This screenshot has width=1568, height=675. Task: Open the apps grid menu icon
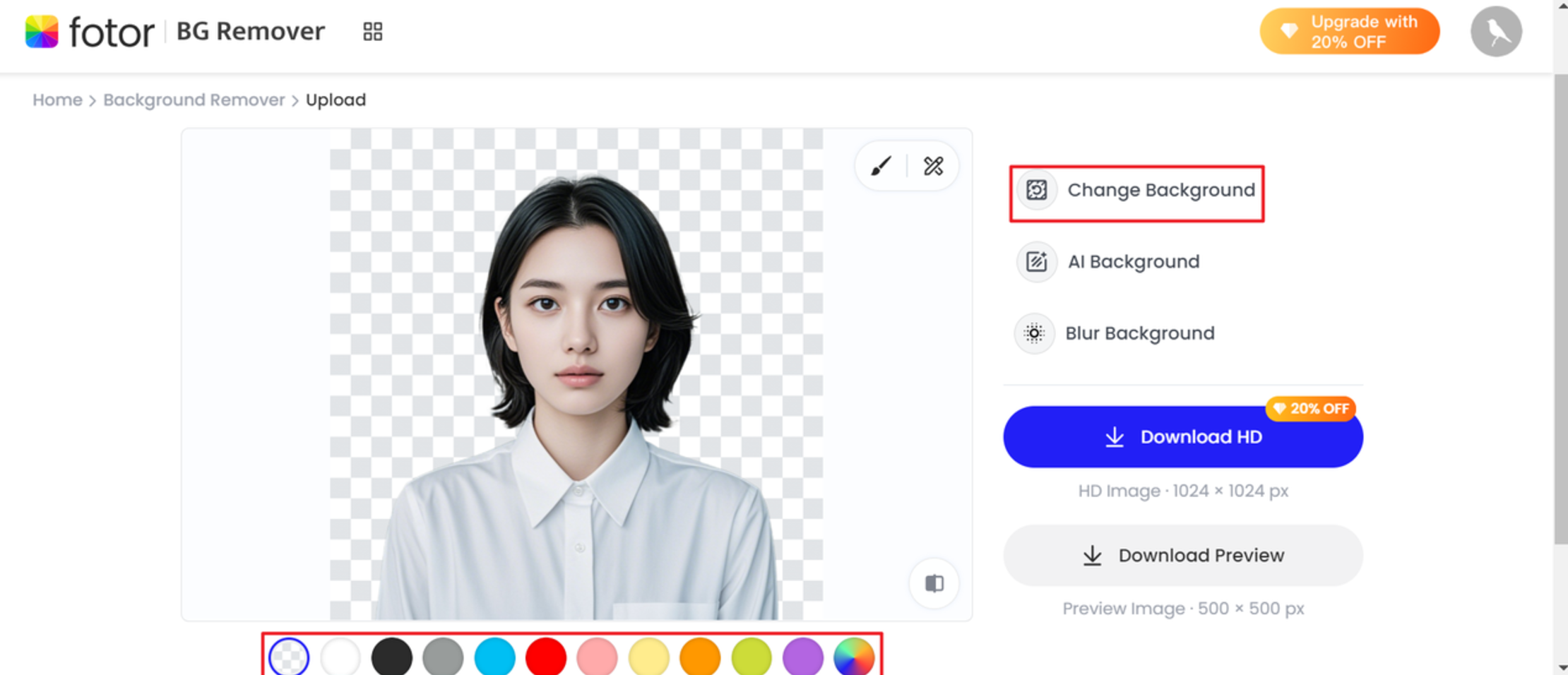pyautogui.click(x=372, y=31)
